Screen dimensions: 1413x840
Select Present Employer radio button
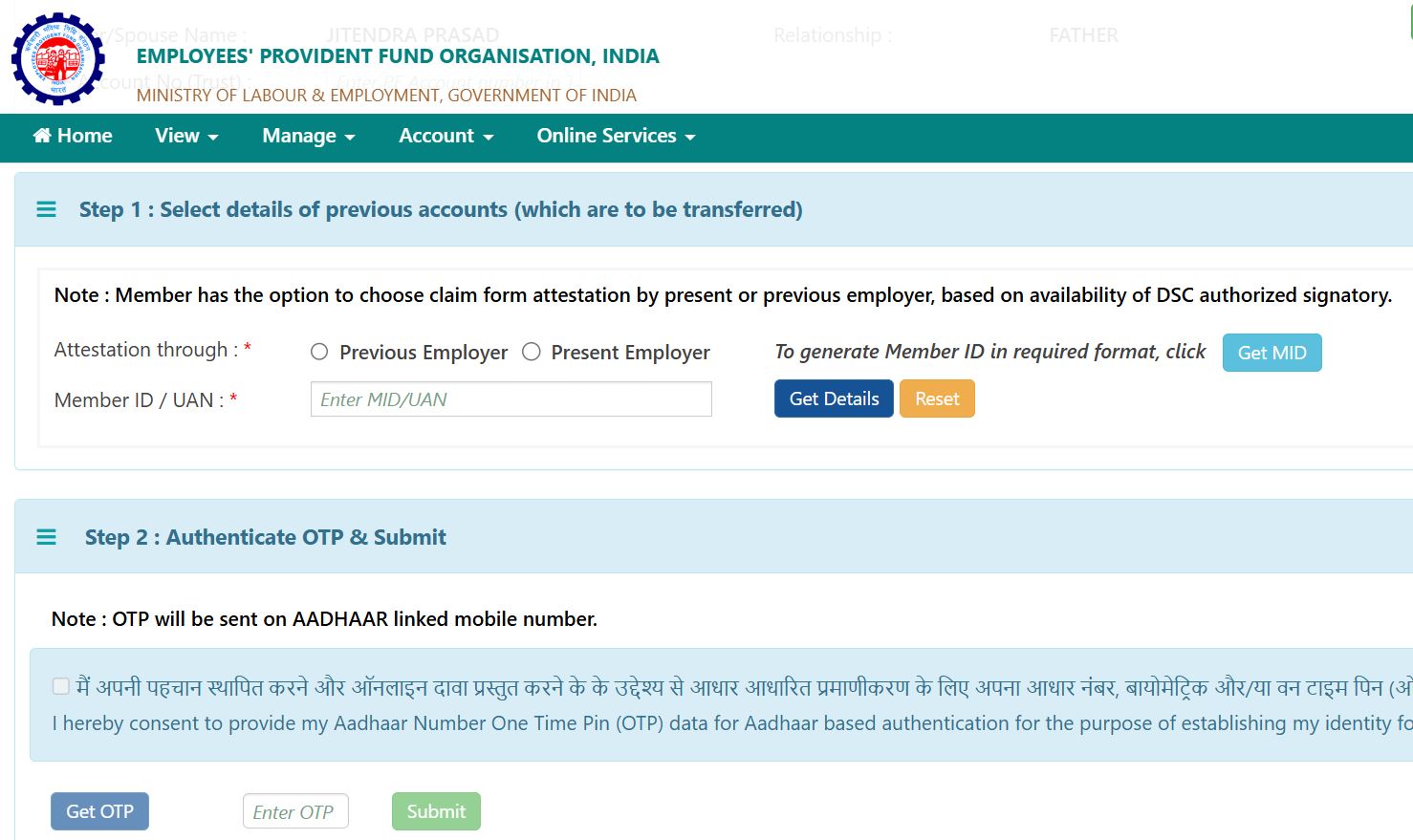click(x=532, y=352)
